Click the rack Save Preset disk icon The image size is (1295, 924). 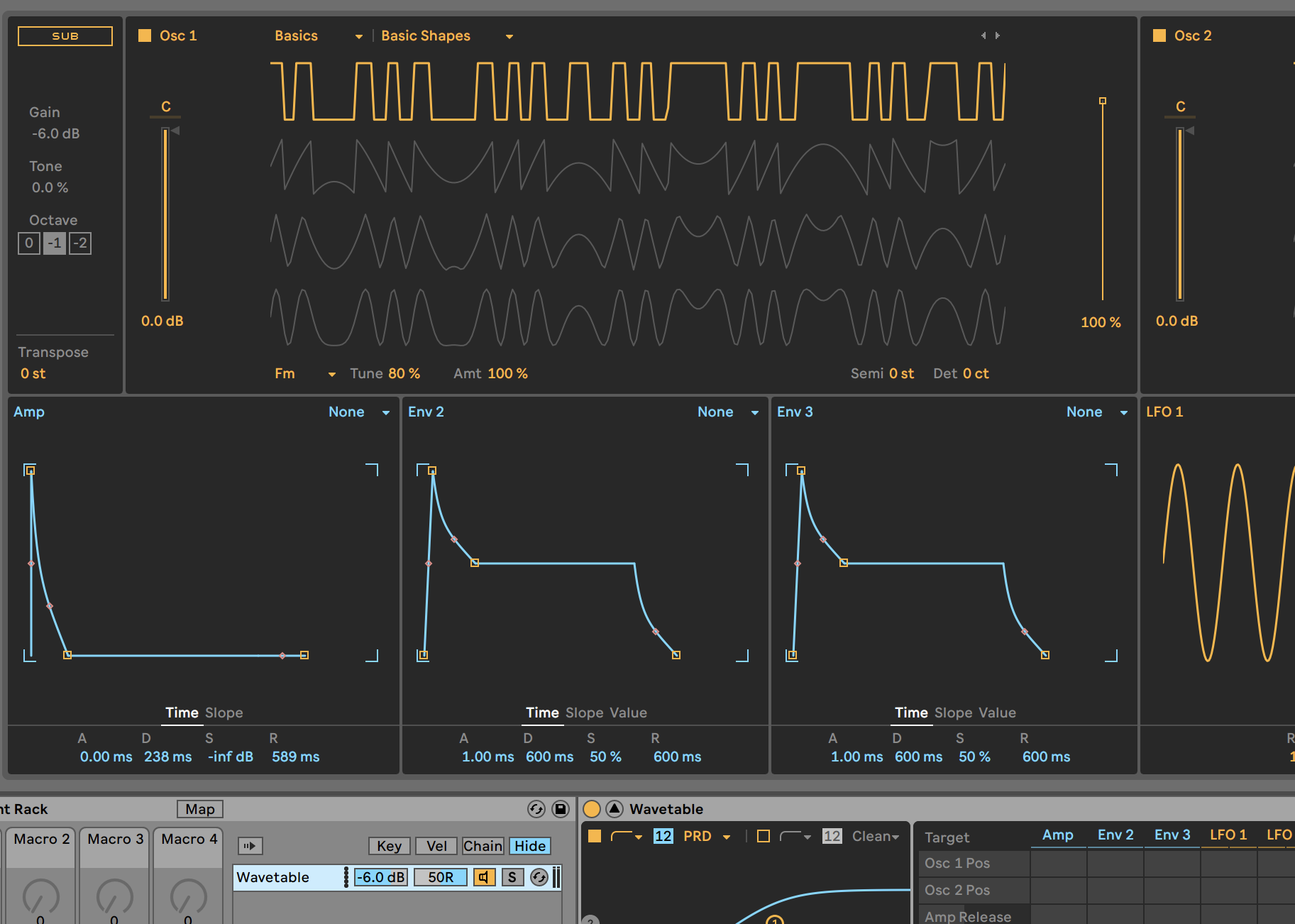point(561,809)
